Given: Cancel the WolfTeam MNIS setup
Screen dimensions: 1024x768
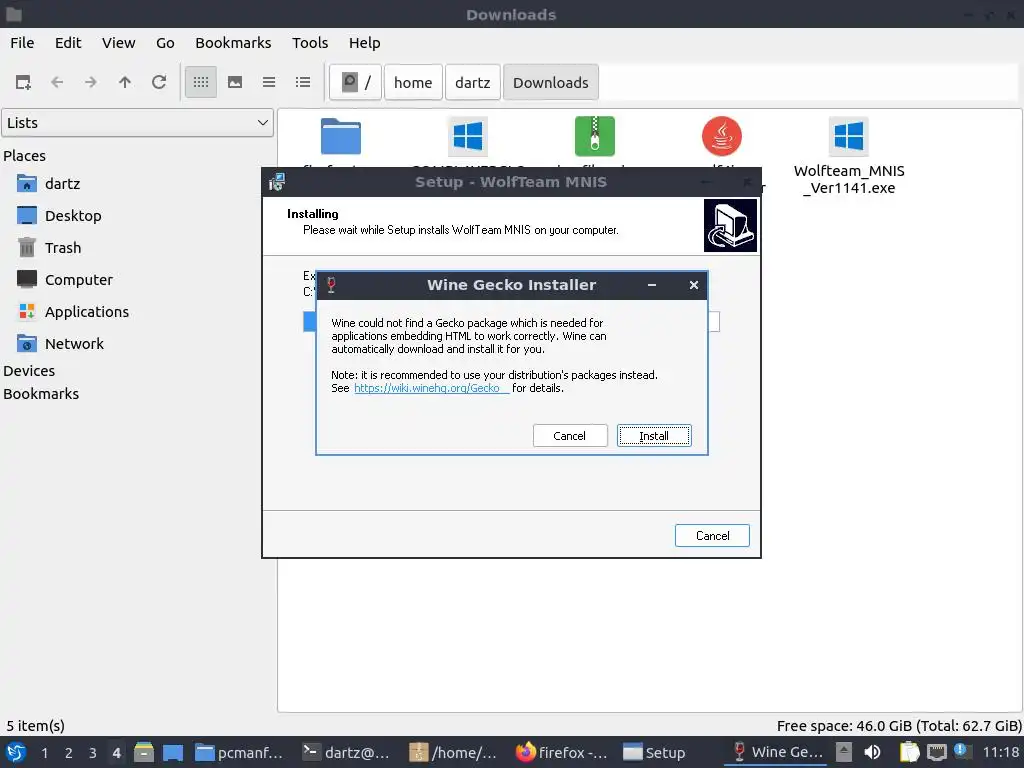Looking at the screenshot, I should pyautogui.click(x=712, y=536).
